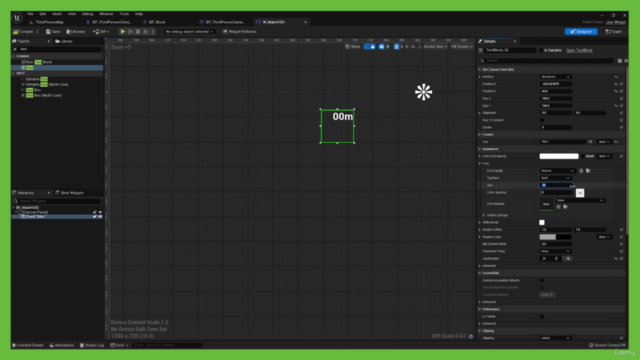This screenshot has height=360, width=640.
Task: Click the Shadow Color swatch
Action: point(555,237)
